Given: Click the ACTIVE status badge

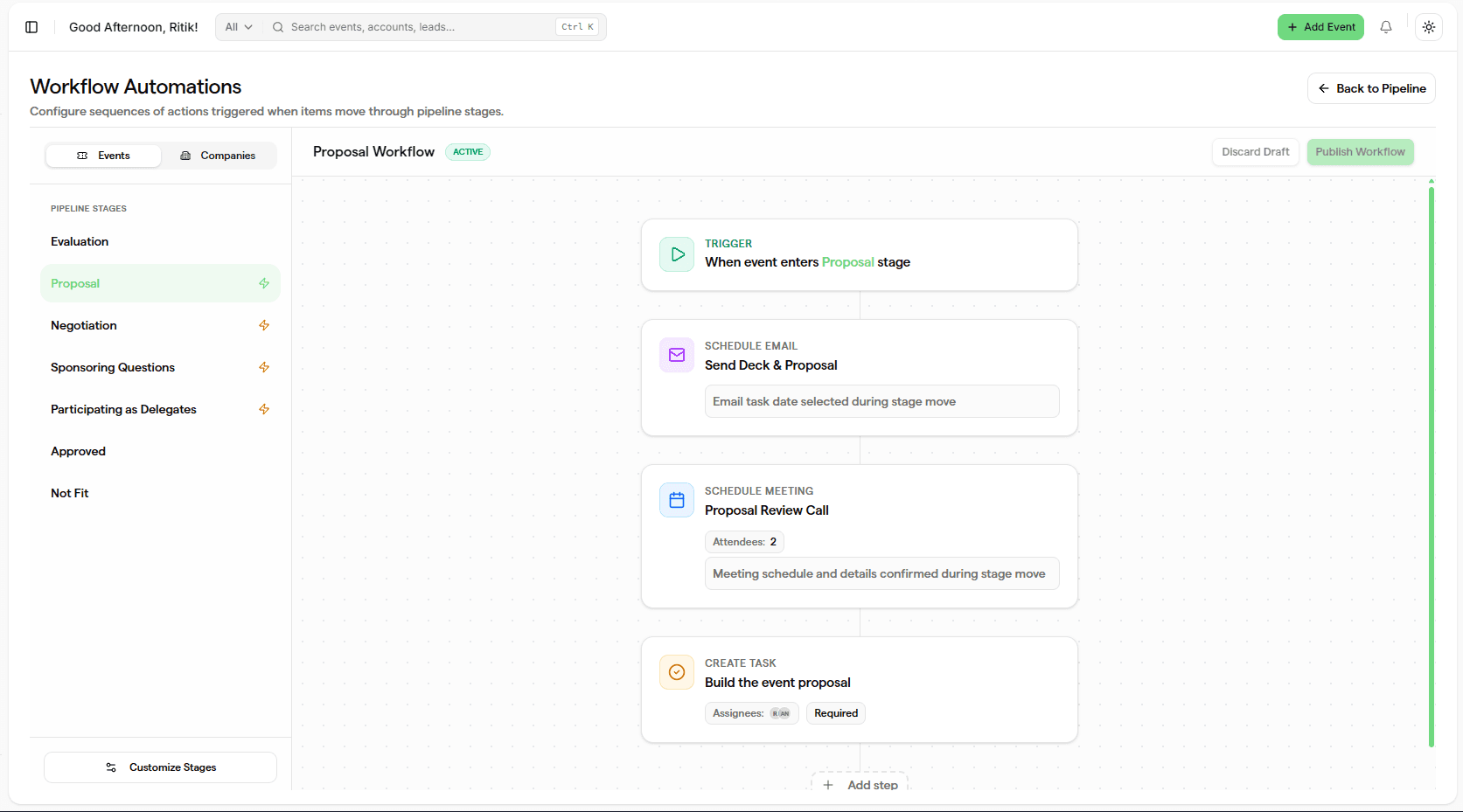Looking at the screenshot, I should (468, 152).
